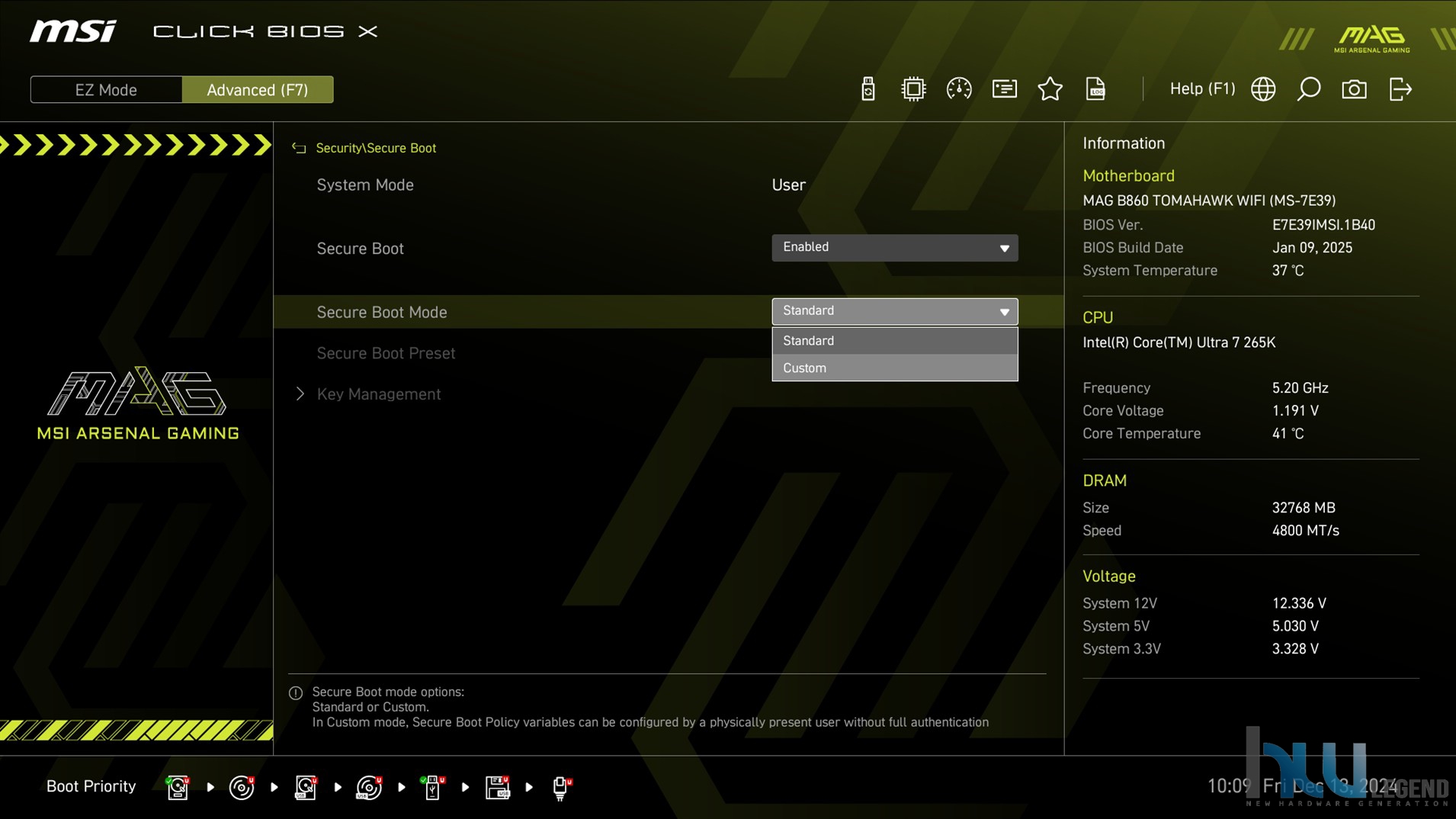Select the optical disc boot priority icon
The image size is (1456, 819).
242,787
